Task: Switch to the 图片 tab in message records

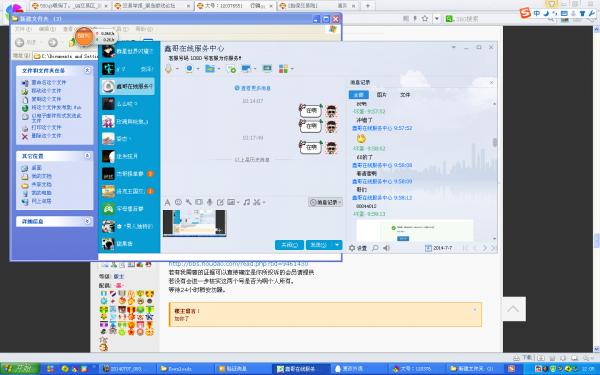Action: coord(382,95)
